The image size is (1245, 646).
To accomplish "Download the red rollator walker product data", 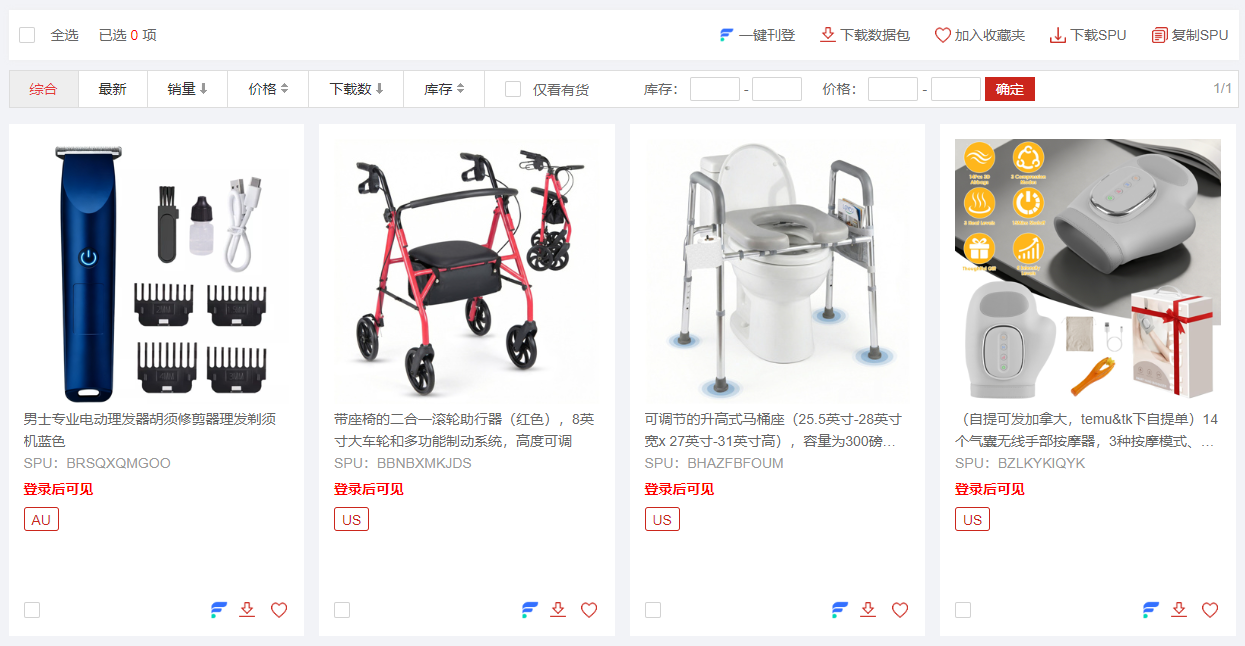I will click(558, 610).
